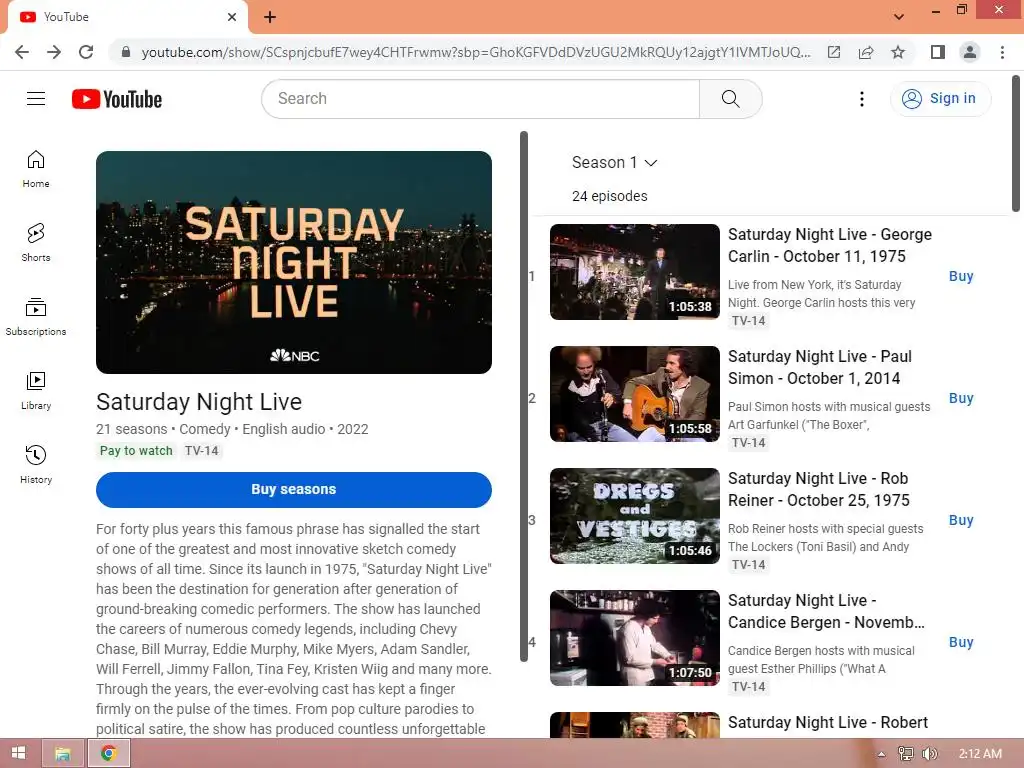Viewport: 1024px width, 768px height.
Task: Reload the page
Action: (86, 52)
